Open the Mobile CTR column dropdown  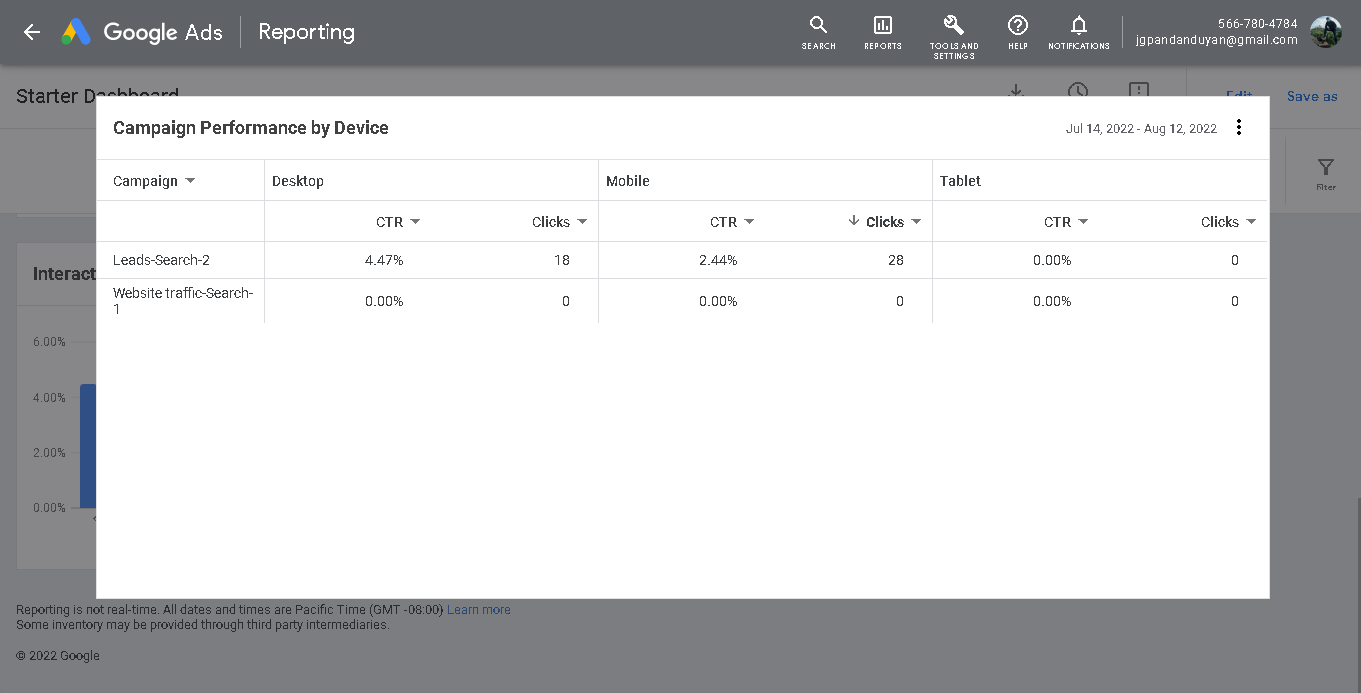click(749, 222)
